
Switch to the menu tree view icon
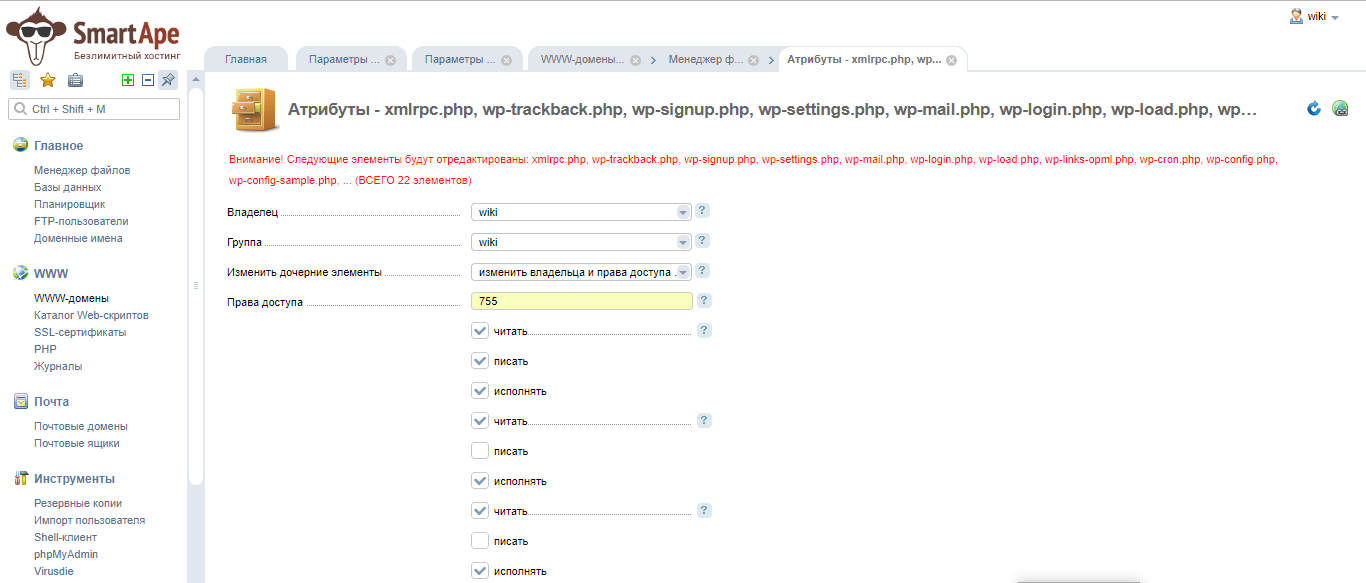pyautogui.click(x=19, y=80)
